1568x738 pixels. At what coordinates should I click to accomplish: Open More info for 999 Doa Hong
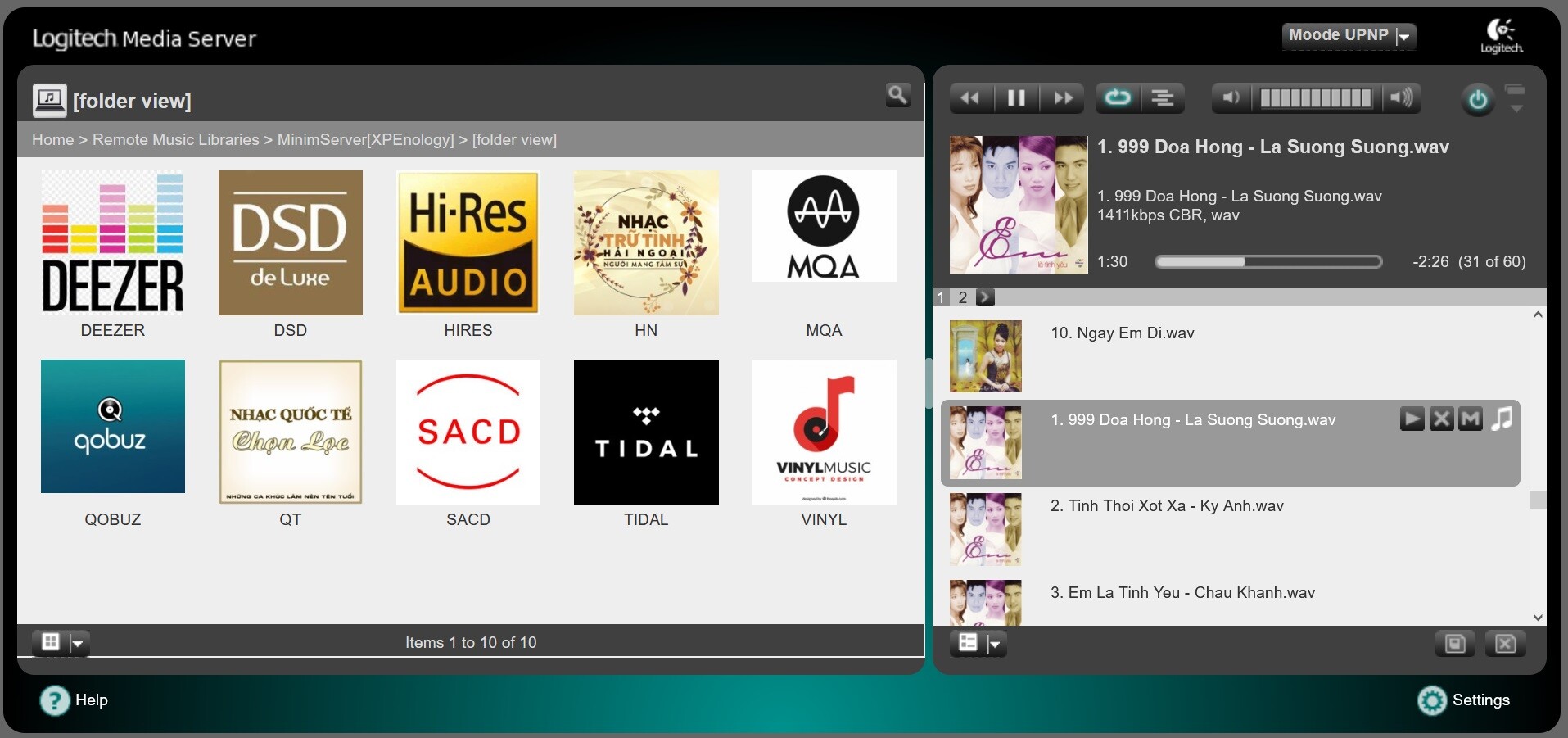pos(1471,419)
